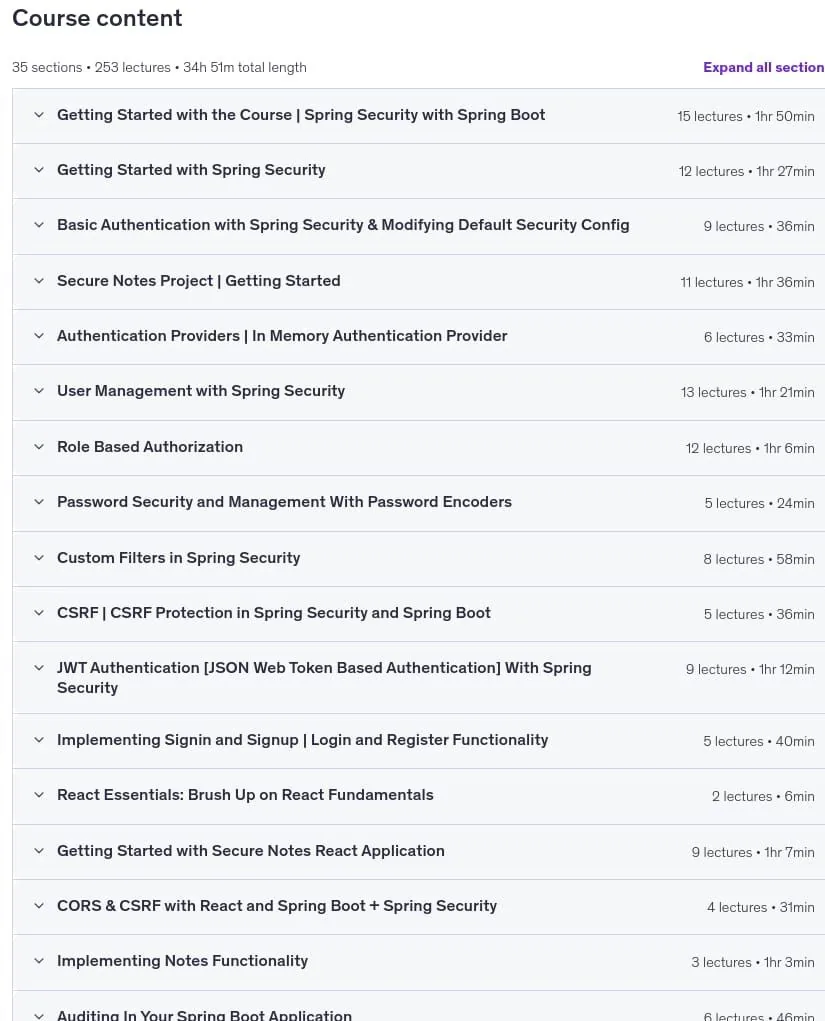This screenshot has height=1021, width=825.
Task: Click the Password Security section title text
Action: (284, 502)
